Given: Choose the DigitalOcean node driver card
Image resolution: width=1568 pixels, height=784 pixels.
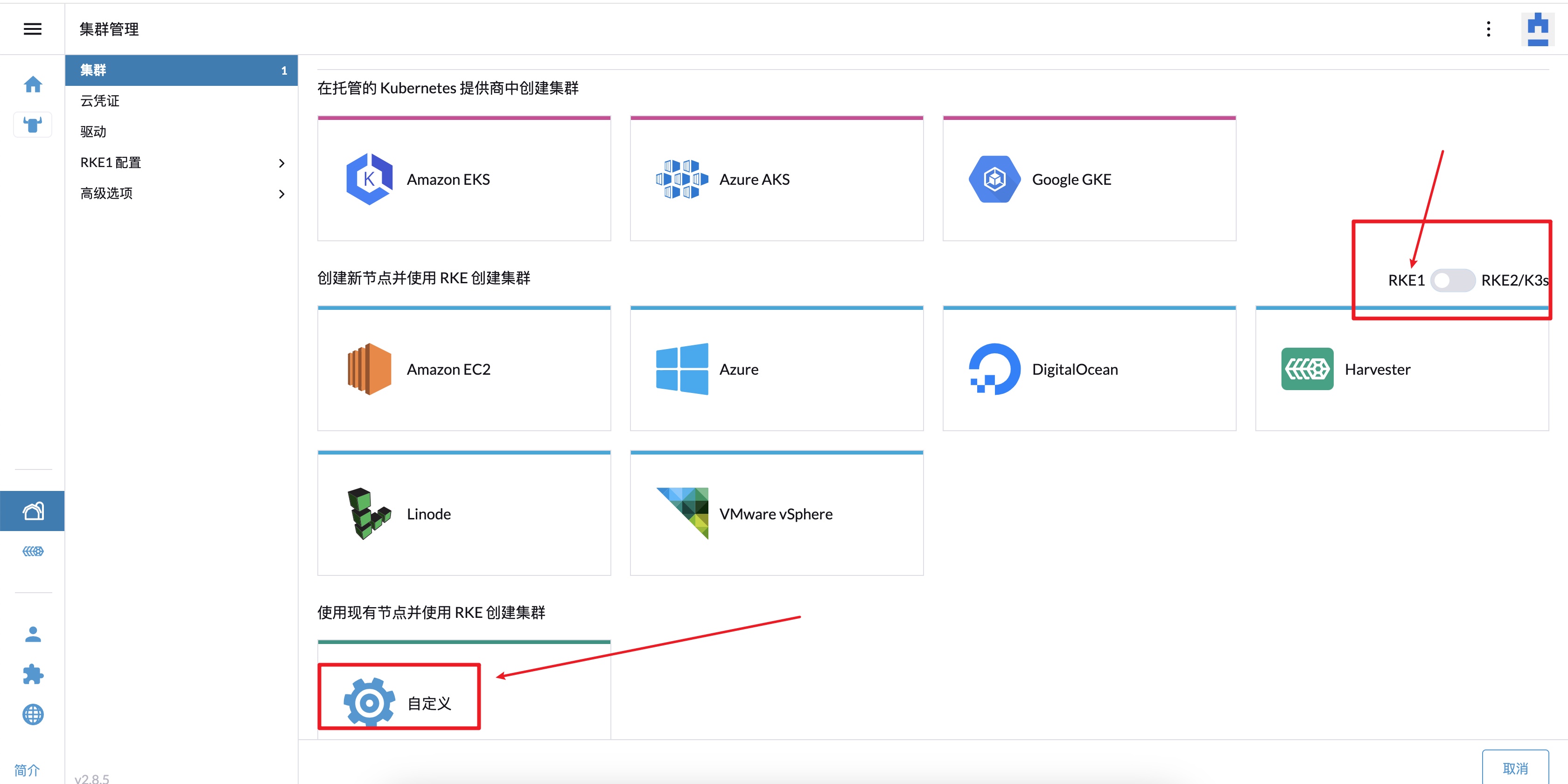Looking at the screenshot, I should (1090, 368).
